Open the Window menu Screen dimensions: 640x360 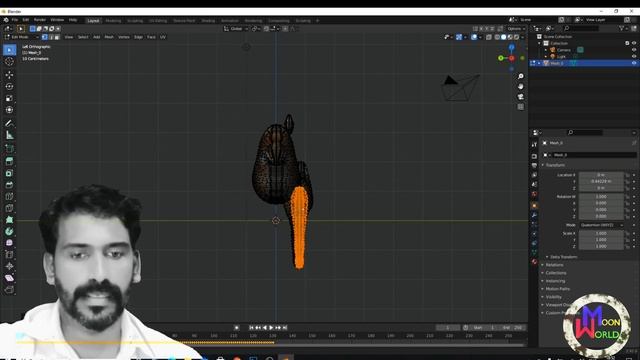(57, 20)
